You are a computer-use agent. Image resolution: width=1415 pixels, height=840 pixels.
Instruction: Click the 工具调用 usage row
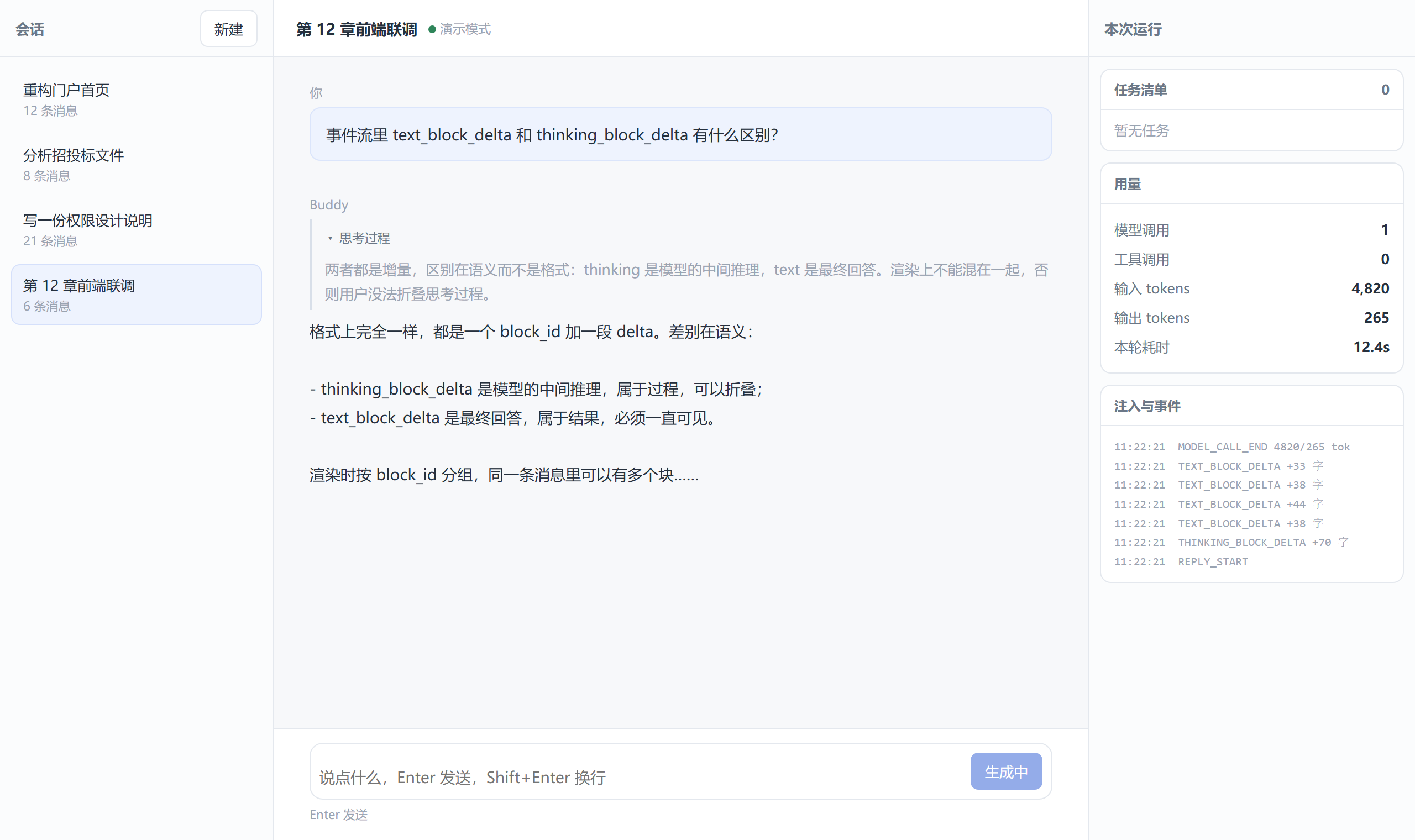1251,259
